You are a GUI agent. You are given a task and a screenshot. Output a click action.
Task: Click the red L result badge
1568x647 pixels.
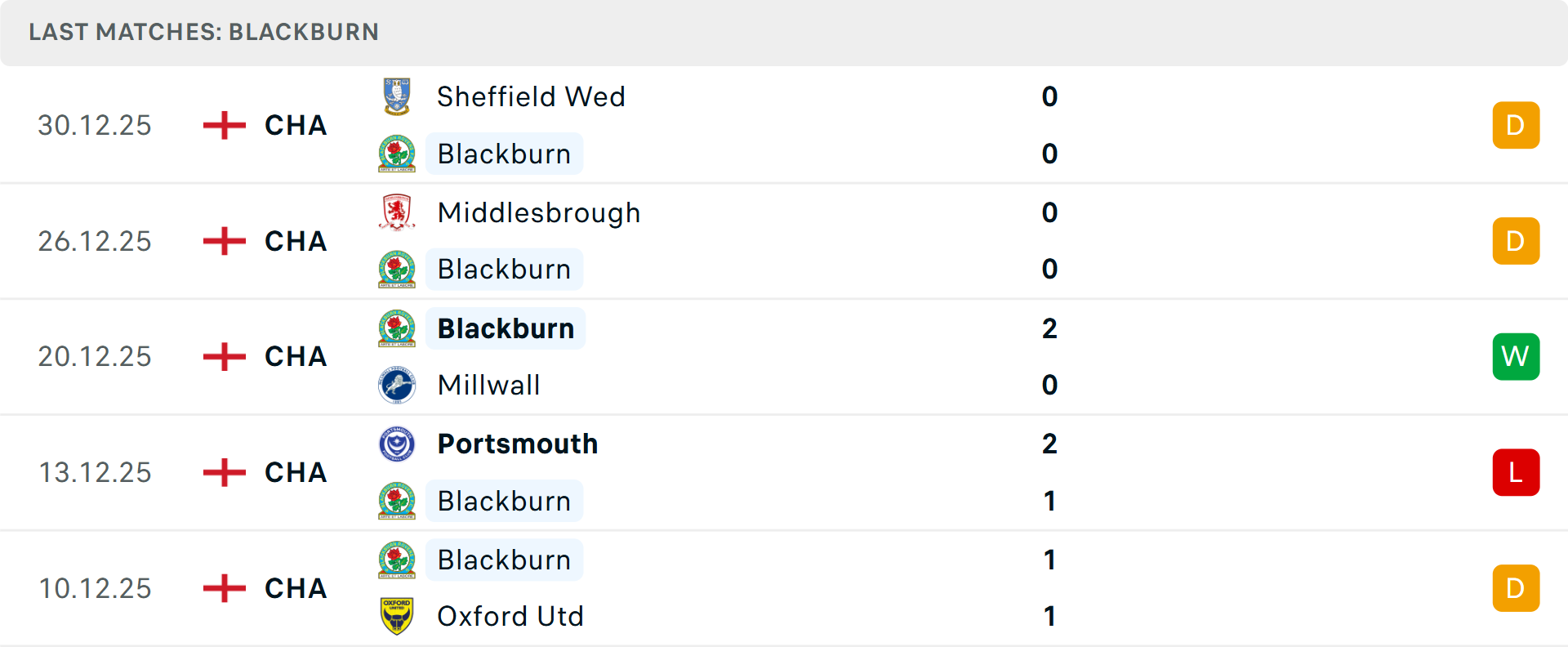tap(1515, 472)
